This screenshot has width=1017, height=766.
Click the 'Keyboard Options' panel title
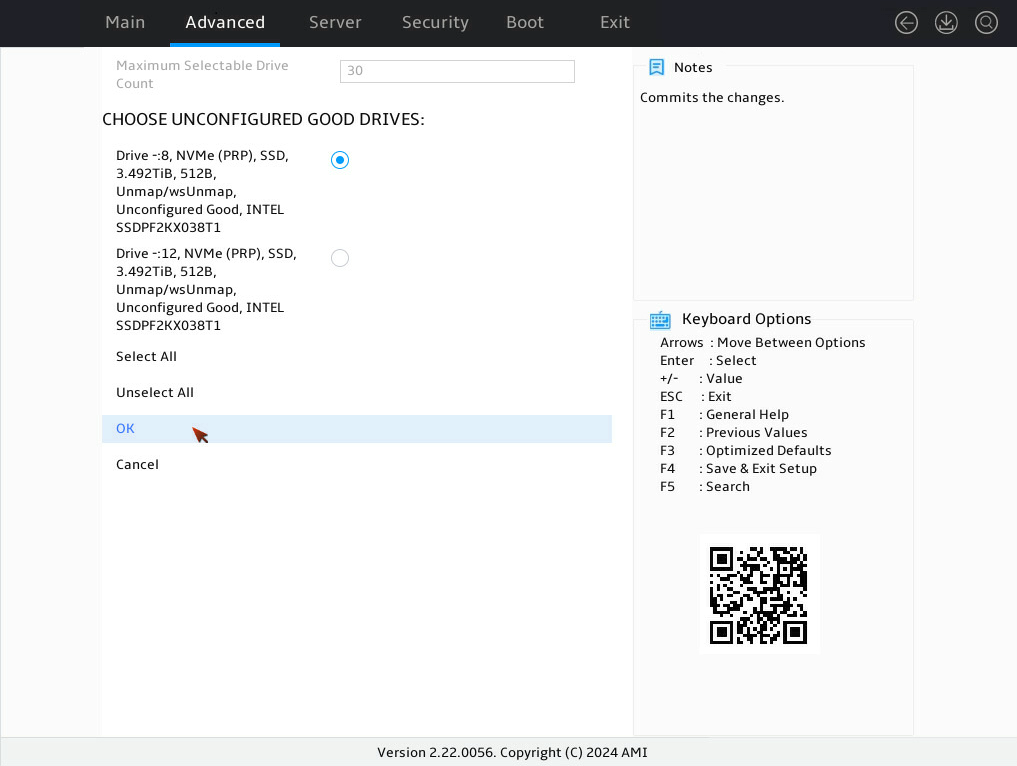pos(747,319)
